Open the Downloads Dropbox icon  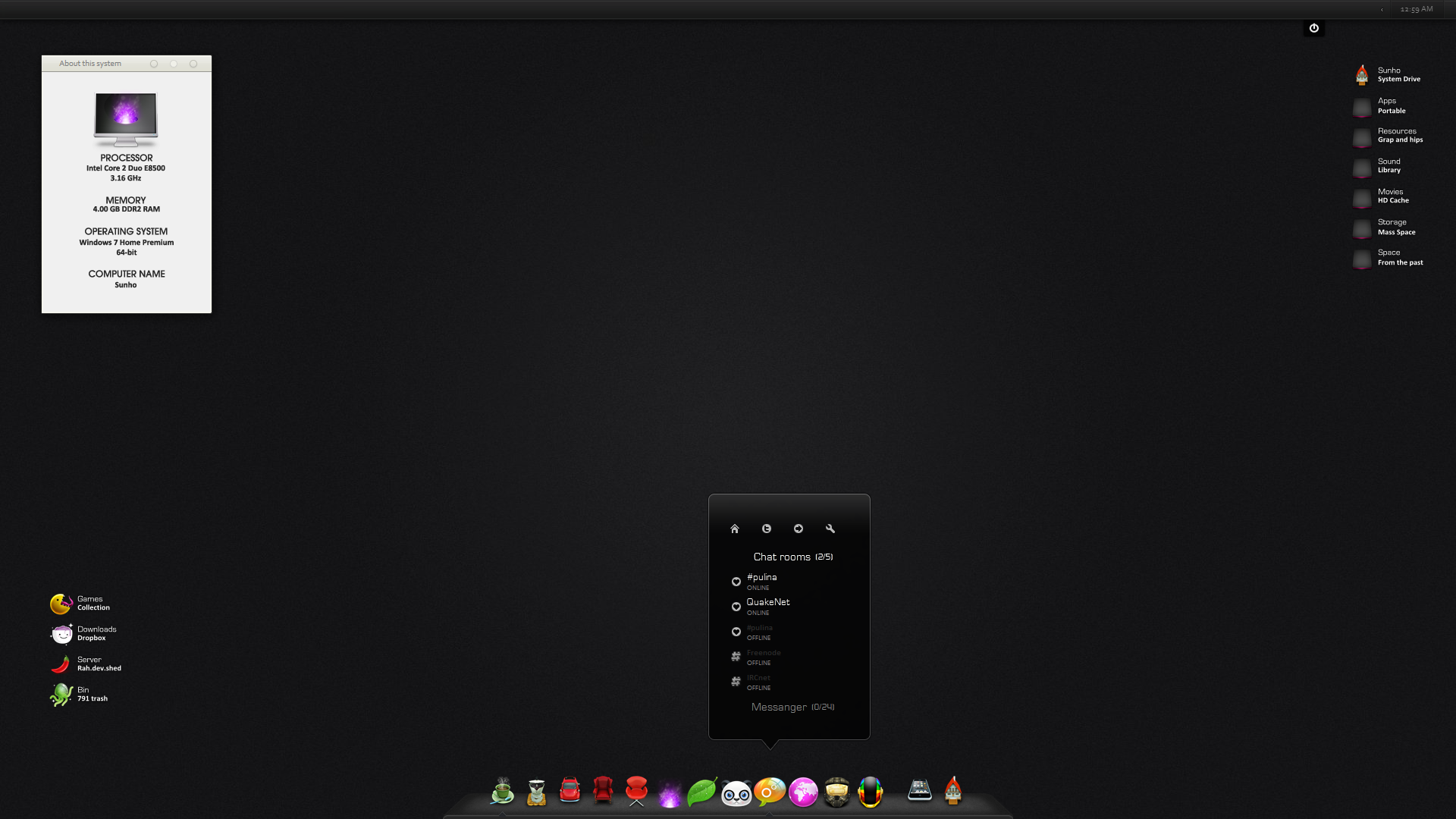coord(61,634)
